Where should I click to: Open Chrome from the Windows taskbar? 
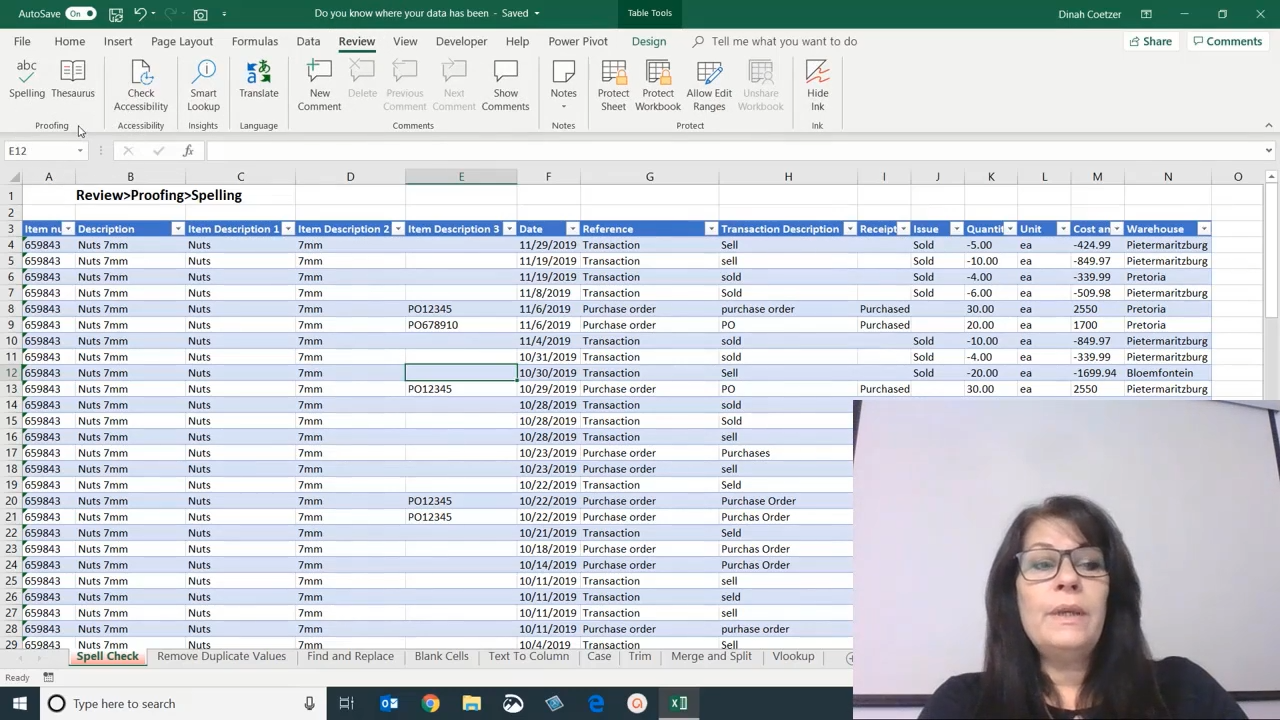(x=430, y=703)
